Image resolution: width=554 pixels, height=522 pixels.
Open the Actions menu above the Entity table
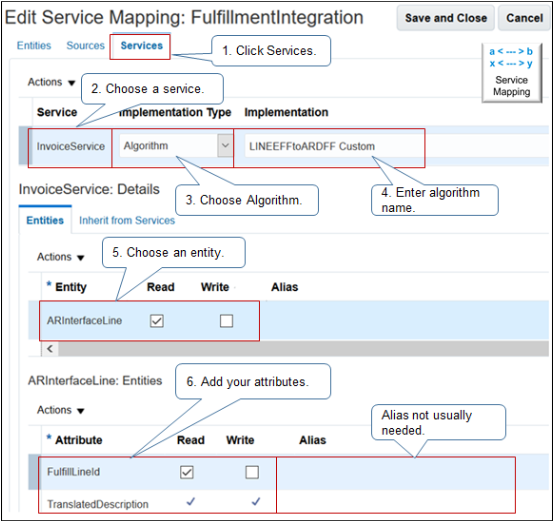[x=61, y=257]
